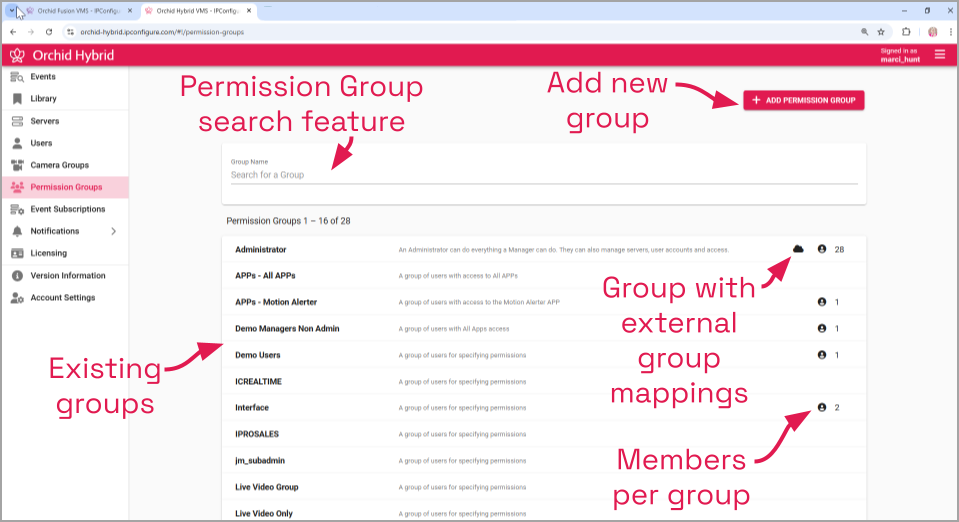Open the jm_subadmin group
The width and height of the screenshot is (959, 522).
pos(544,460)
